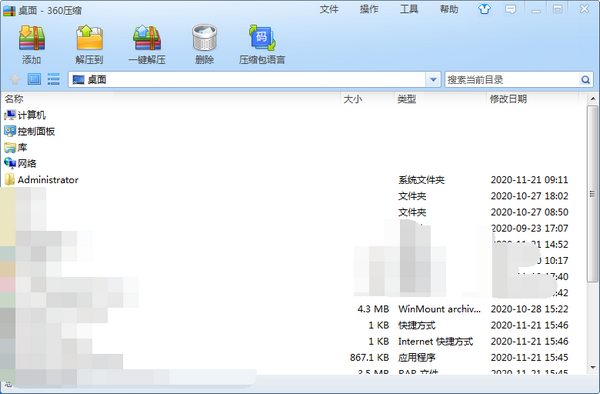Click the date 2020-10-27 08:50

pyautogui.click(x=530, y=212)
